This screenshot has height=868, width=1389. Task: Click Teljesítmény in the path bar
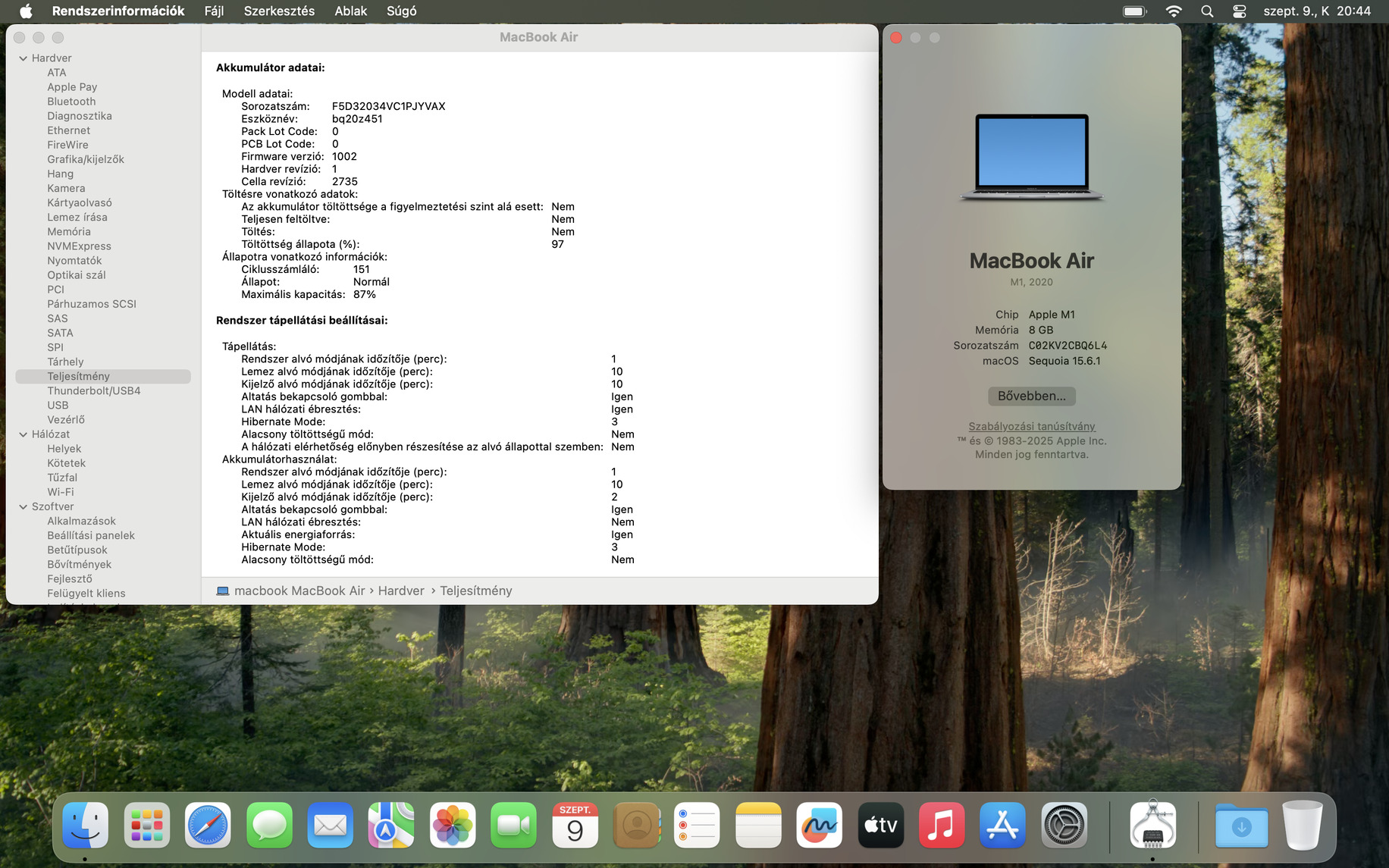pyautogui.click(x=476, y=591)
